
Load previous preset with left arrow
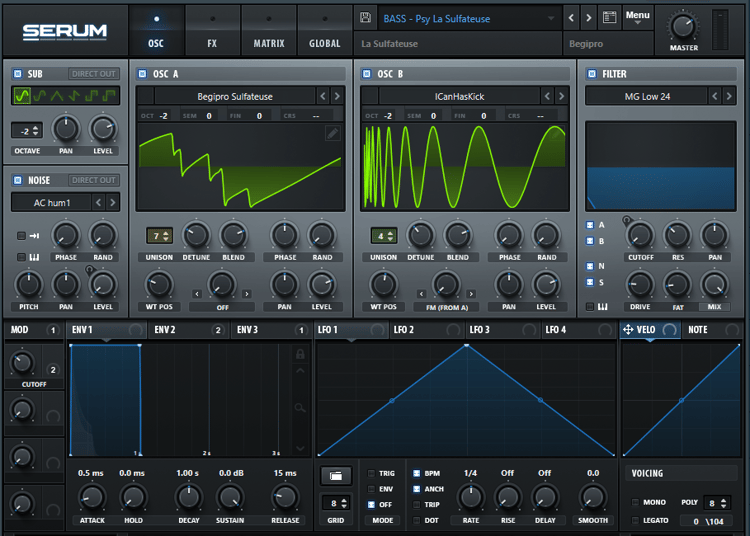point(571,18)
